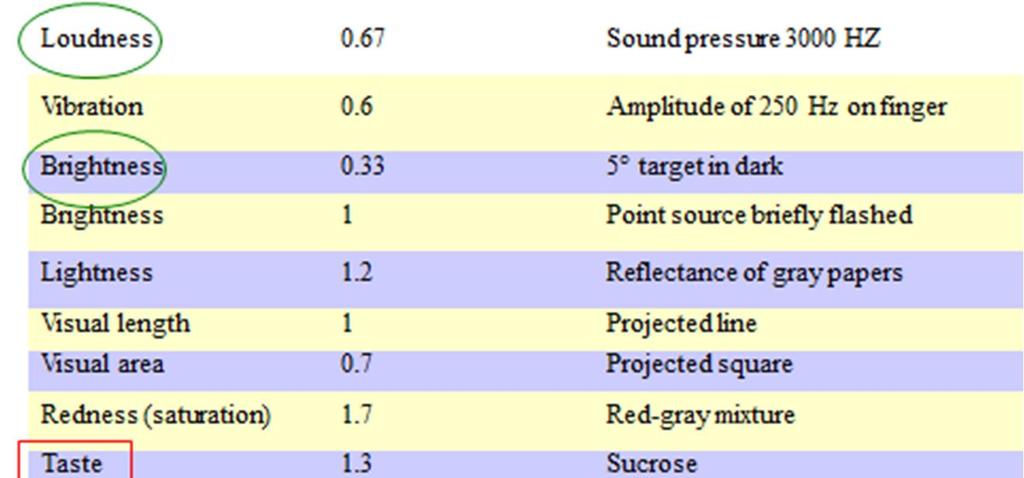The height and width of the screenshot is (478, 1024).
Task: Select the Projected line cell
Action: click(x=680, y=324)
